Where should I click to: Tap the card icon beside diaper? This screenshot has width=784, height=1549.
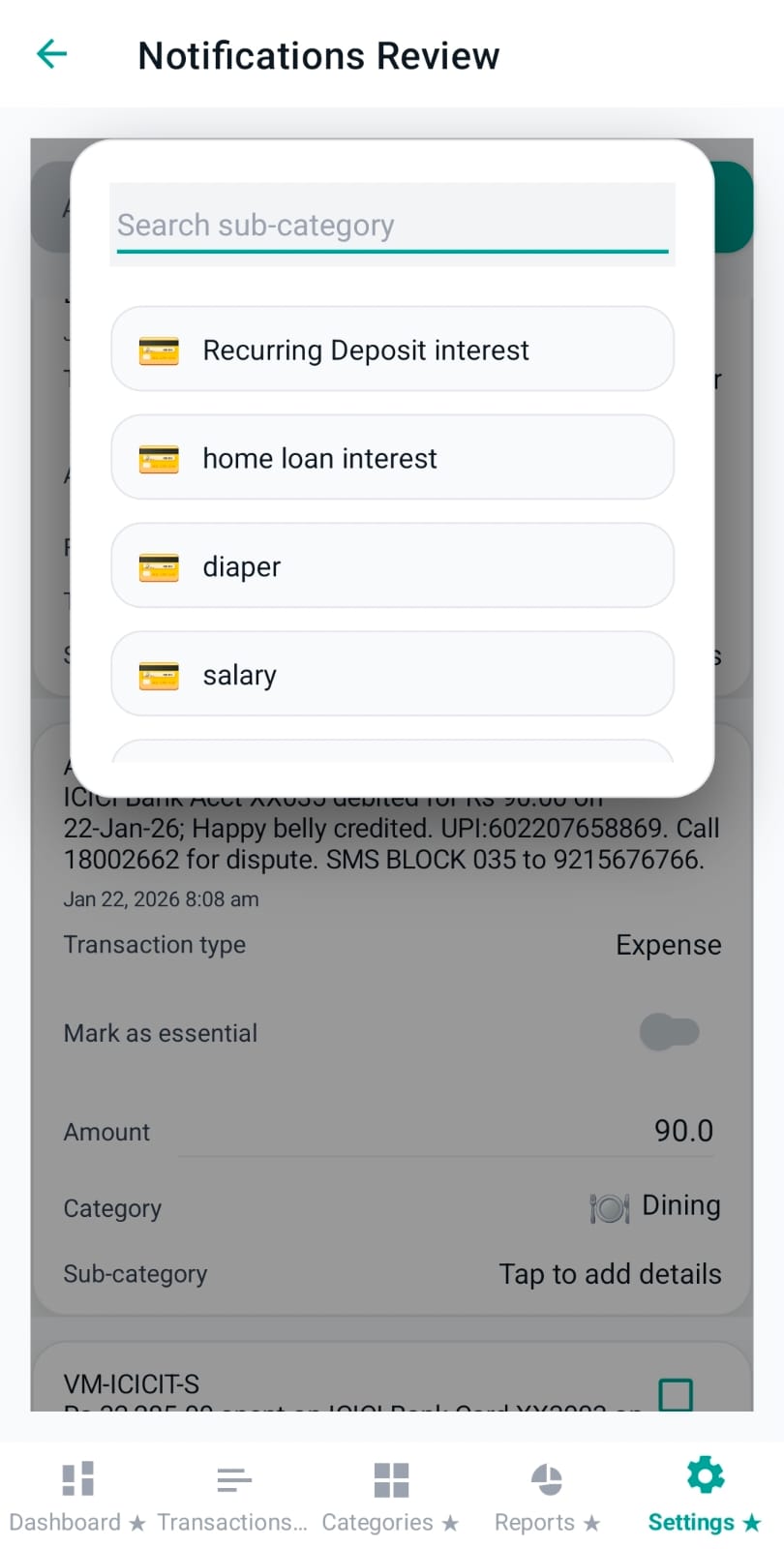click(159, 567)
